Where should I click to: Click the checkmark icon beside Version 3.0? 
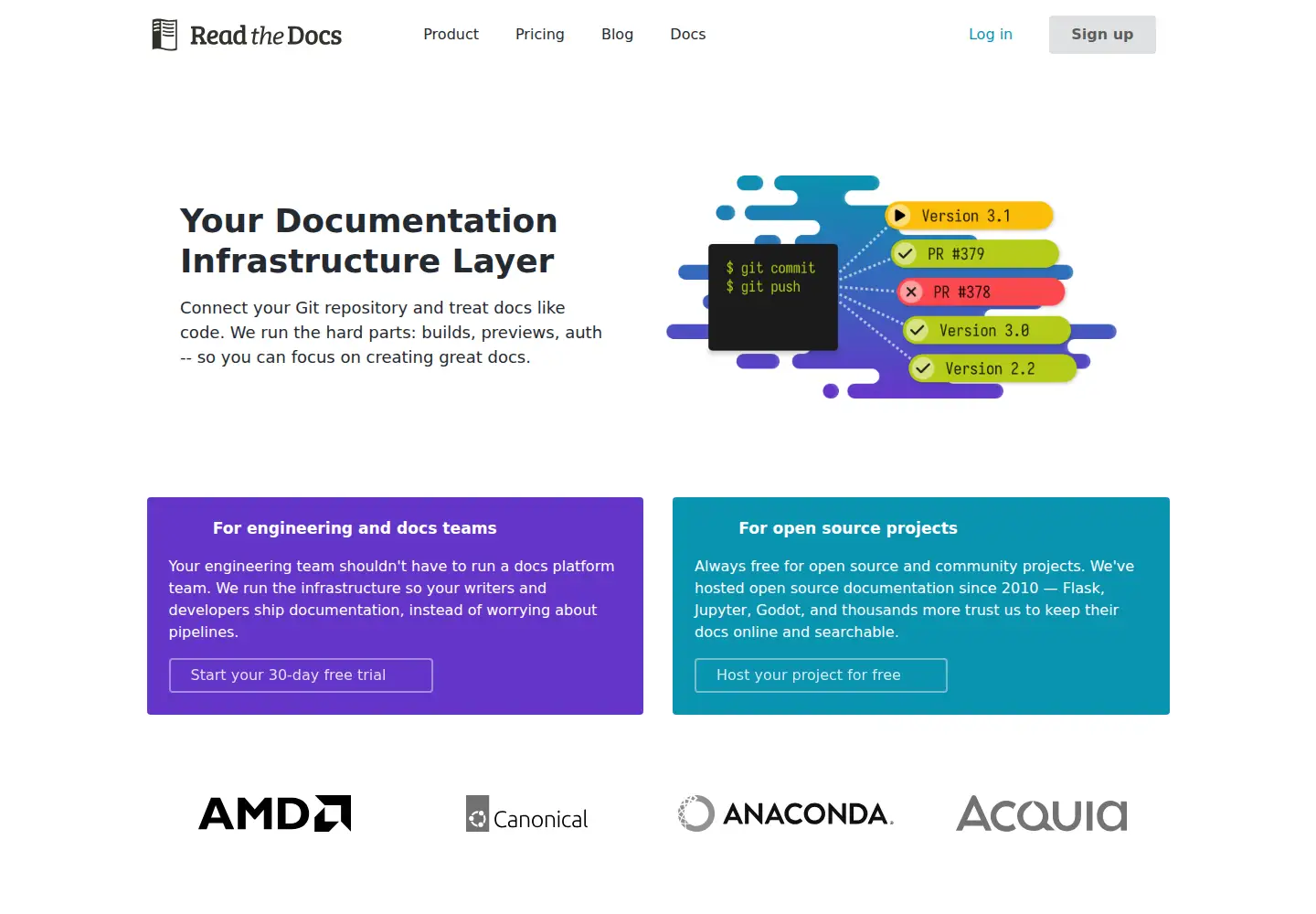(917, 331)
